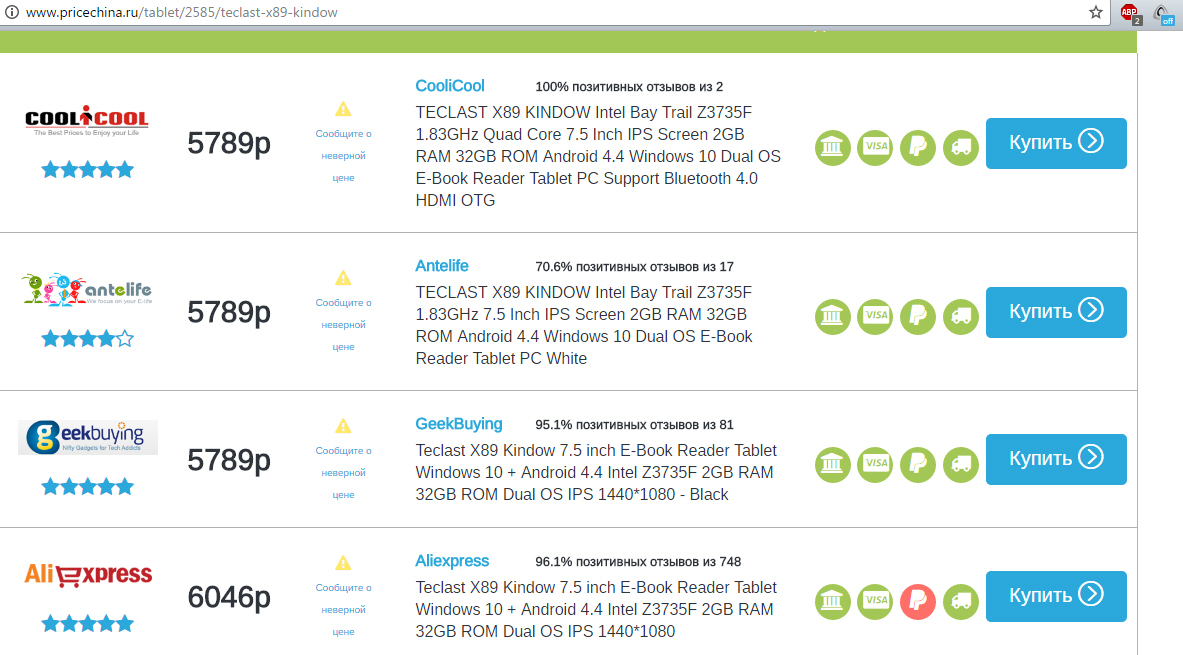The image size is (1183, 655).
Task: Open the GeekBuying store name link
Action: tap(459, 424)
